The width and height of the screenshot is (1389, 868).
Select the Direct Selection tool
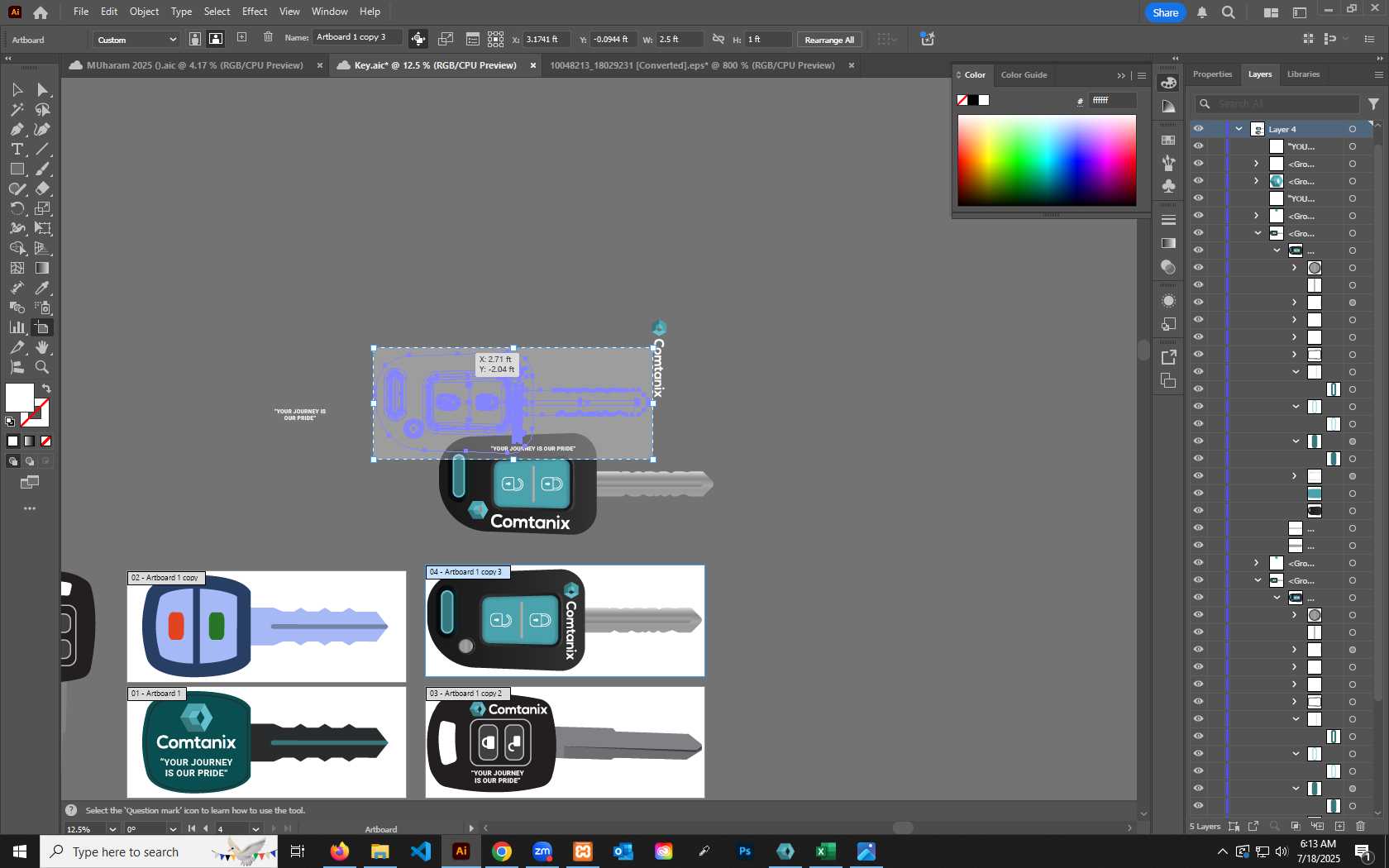coord(42,89)
